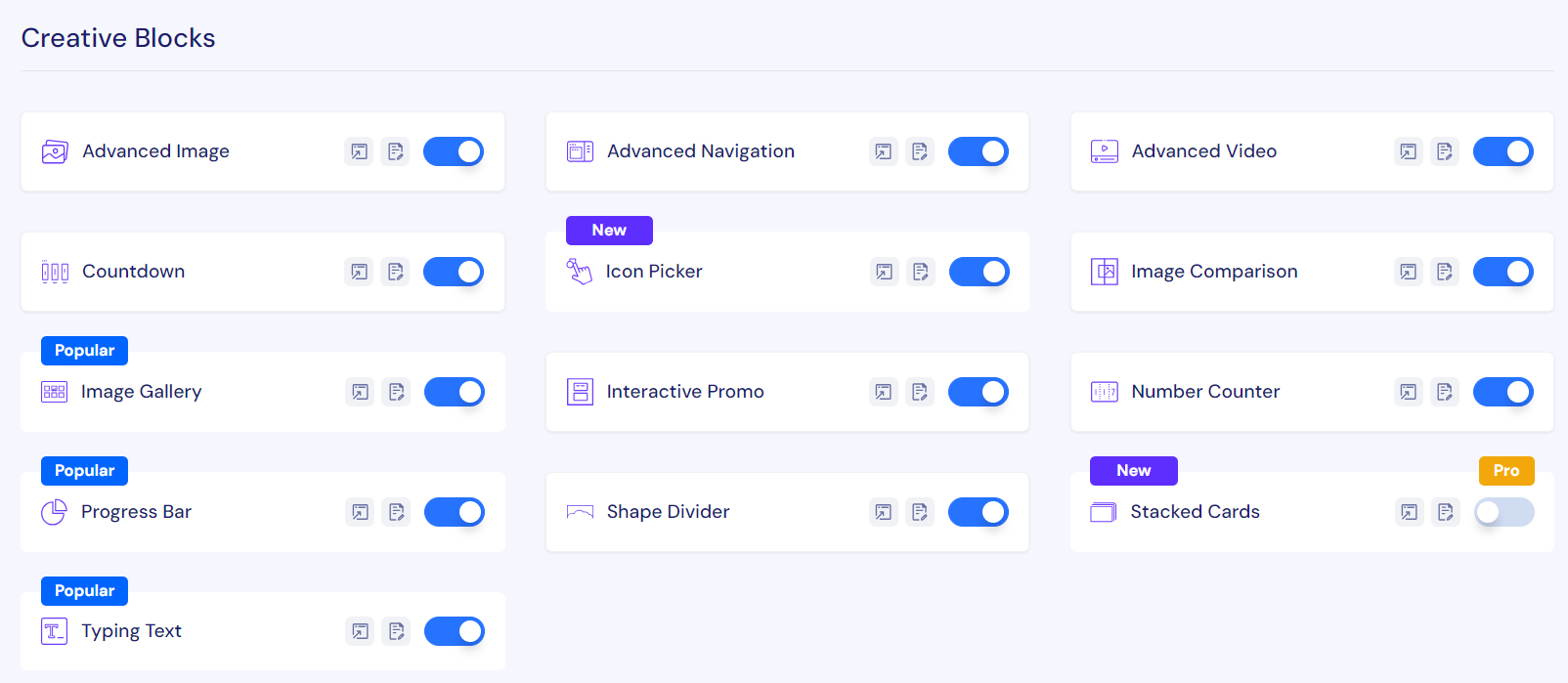
Task: View the Image Comparison documentation icon
Action: tap(1445, 272)
